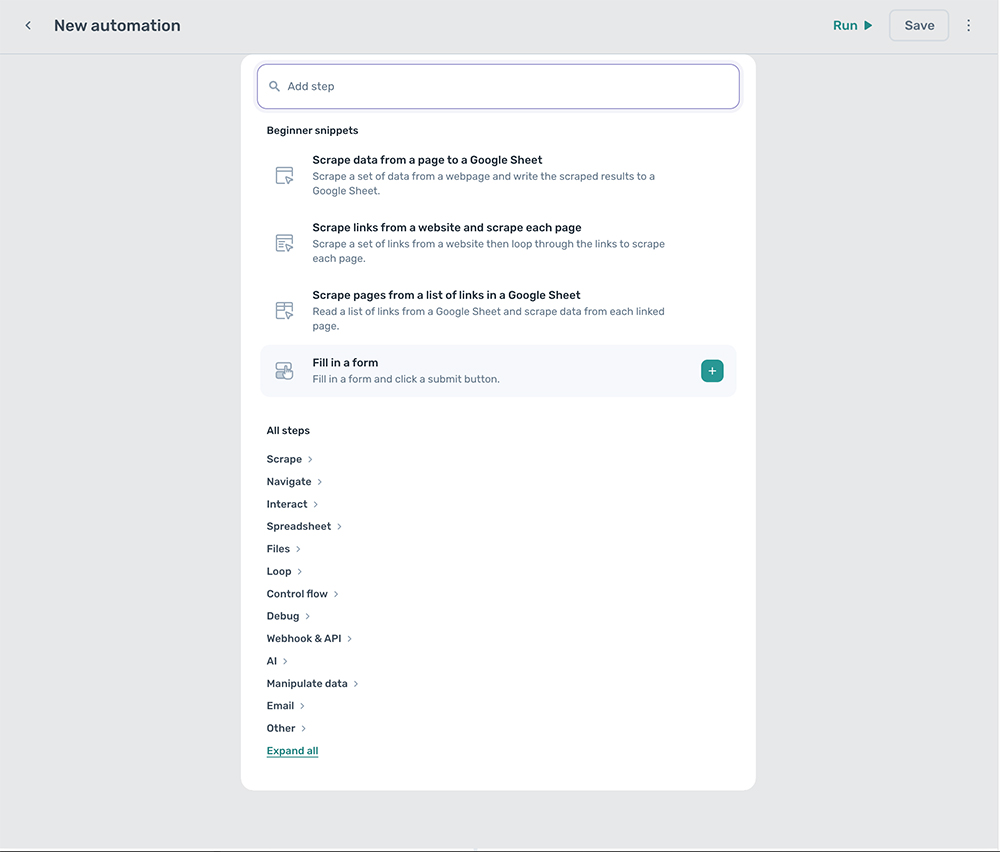The image size is (1000, 852).
Task: Expand the Debug steps category
Action: click(x=288, y=616)
